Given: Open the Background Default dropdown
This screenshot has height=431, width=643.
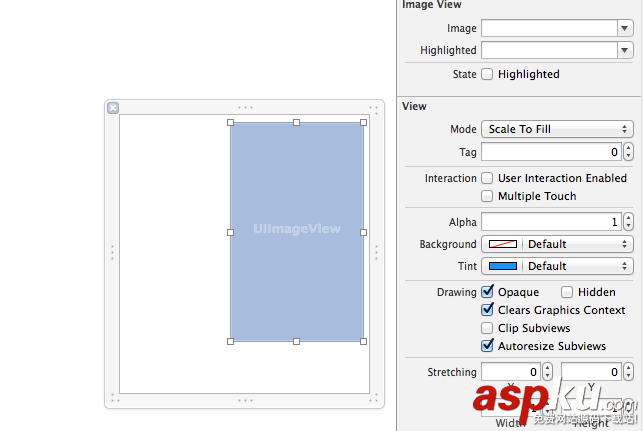Looking at the screenshot, I should coord(578,244).
